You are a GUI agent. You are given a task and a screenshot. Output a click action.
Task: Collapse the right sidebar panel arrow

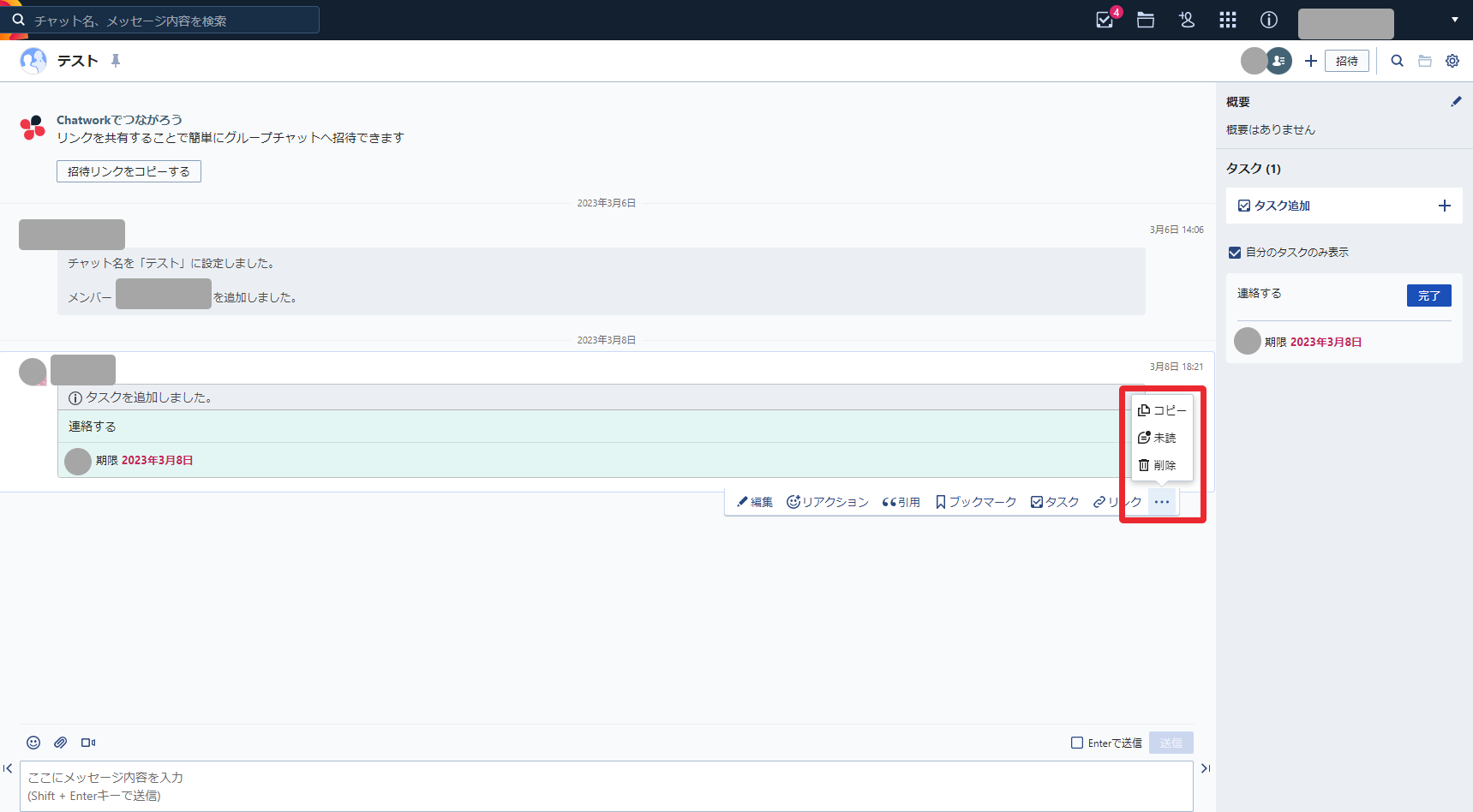pos(1205,768)
